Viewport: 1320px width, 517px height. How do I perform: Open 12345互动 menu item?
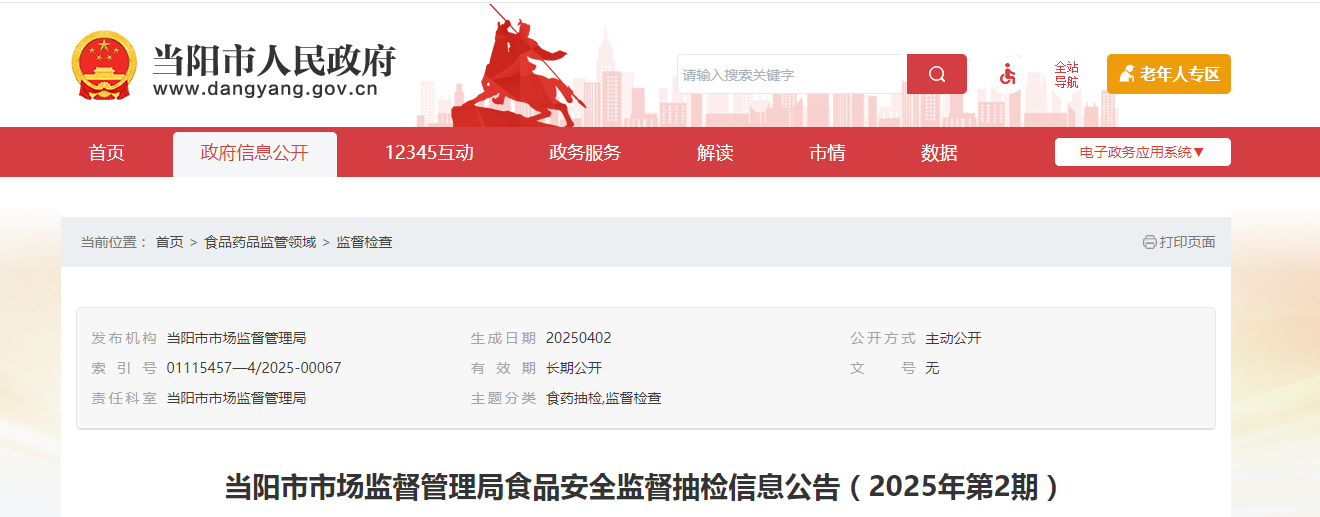pyautogui.click(x=429, y=152)
